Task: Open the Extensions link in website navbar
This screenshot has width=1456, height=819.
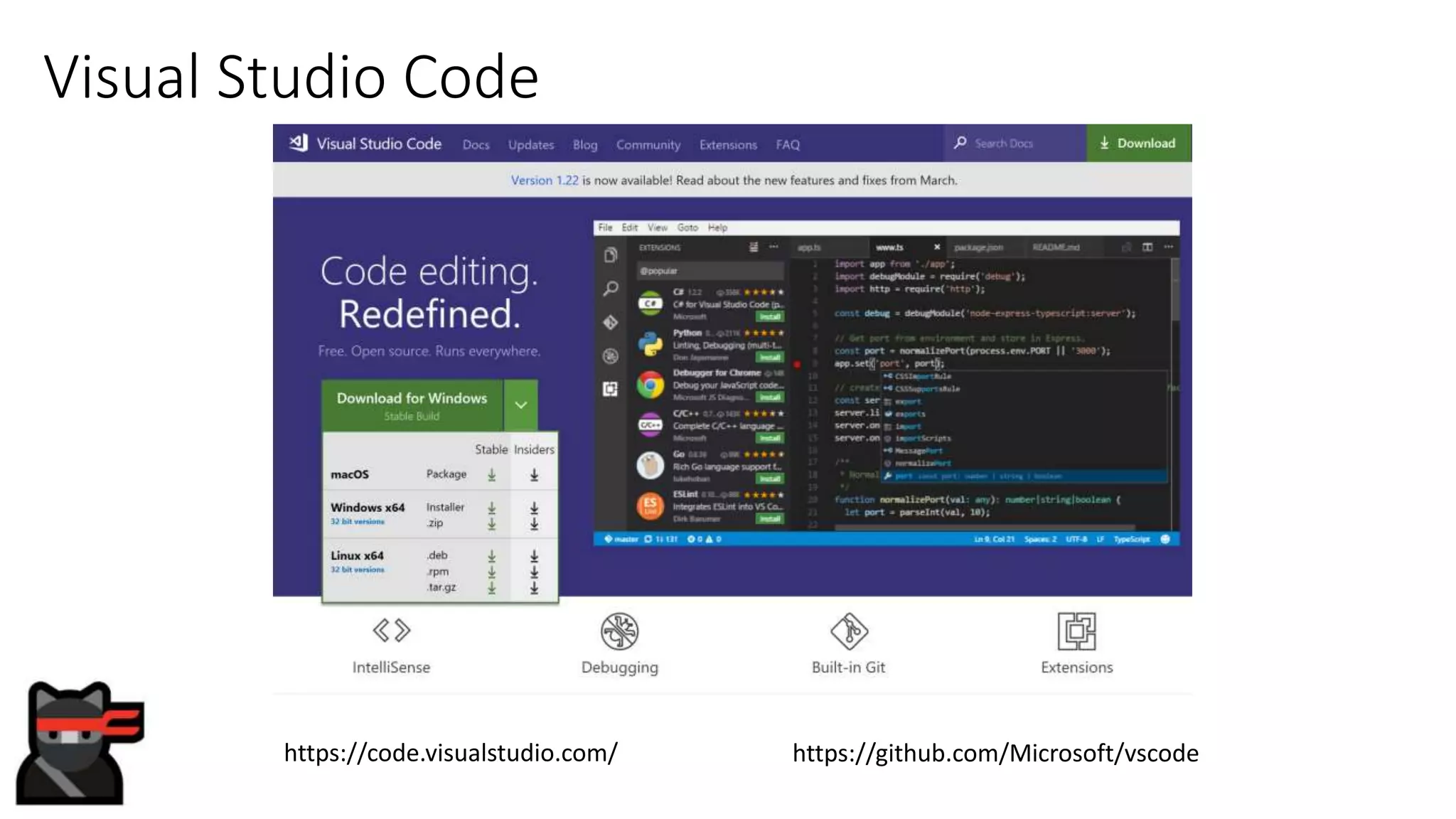Action: pyautogui.click(x=728, y=144)
